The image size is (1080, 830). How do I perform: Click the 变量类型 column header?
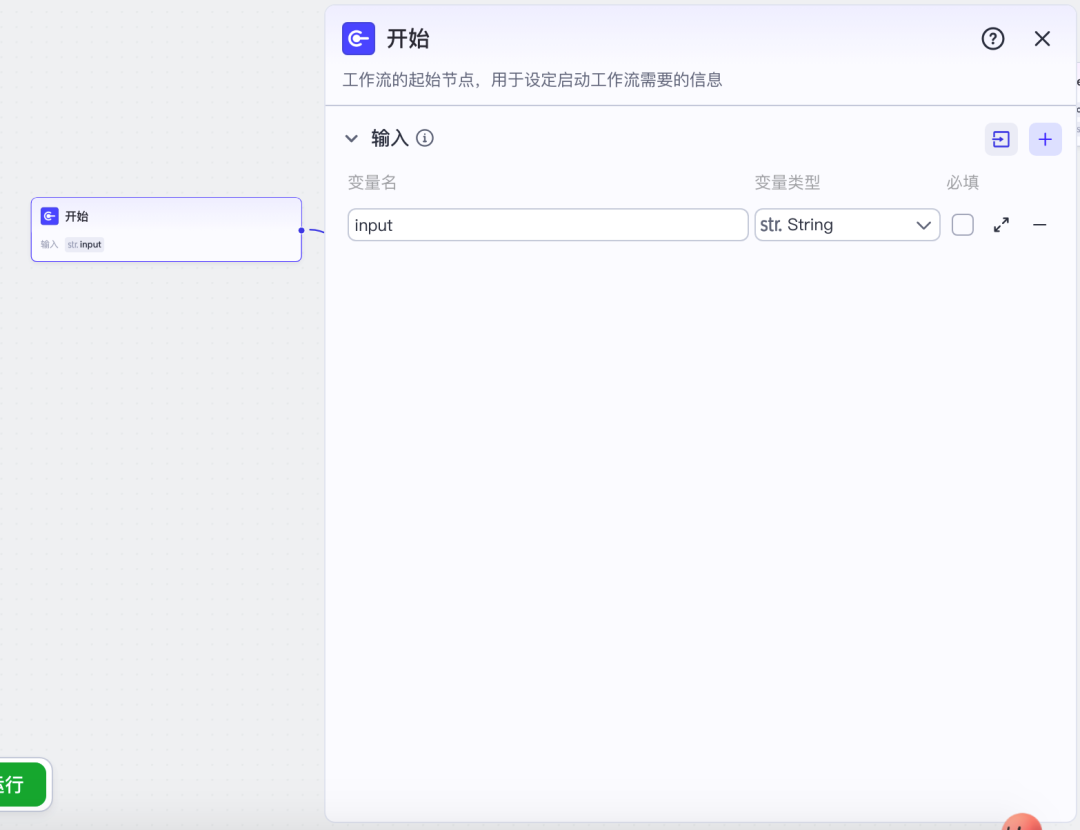(x=787, y=183)
